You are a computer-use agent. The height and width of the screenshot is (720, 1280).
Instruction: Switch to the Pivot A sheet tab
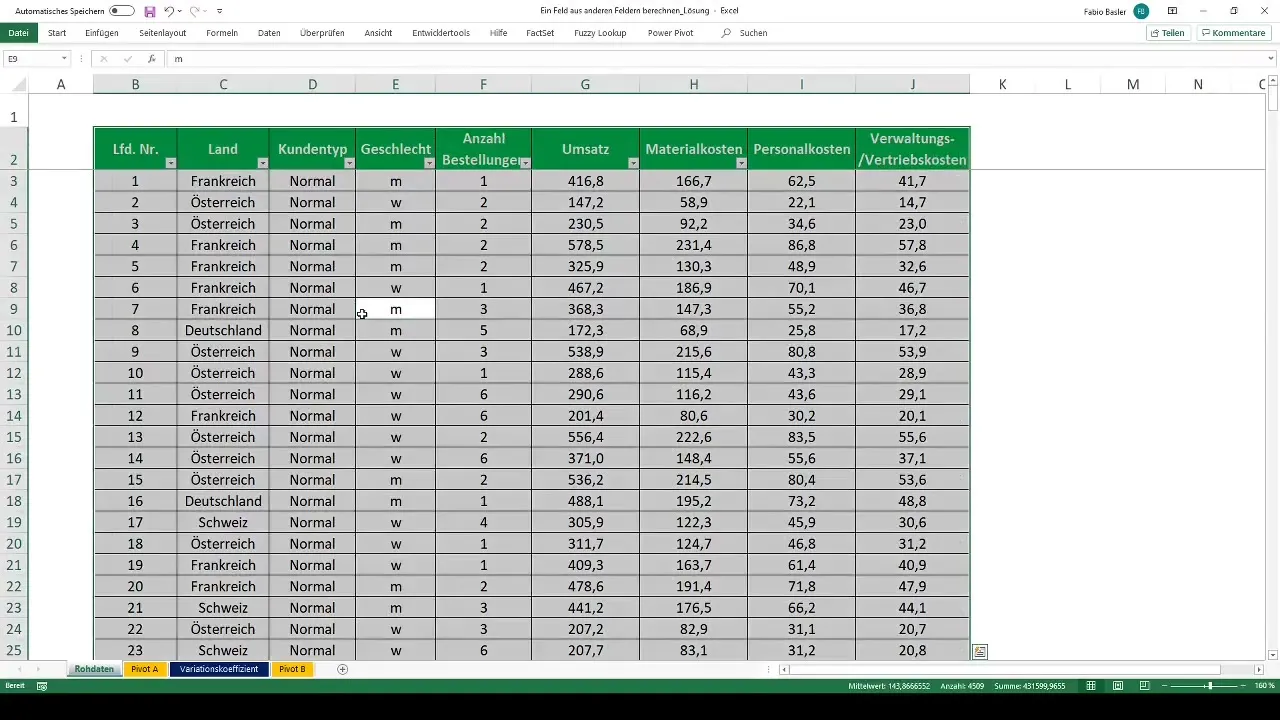(145, 669)
